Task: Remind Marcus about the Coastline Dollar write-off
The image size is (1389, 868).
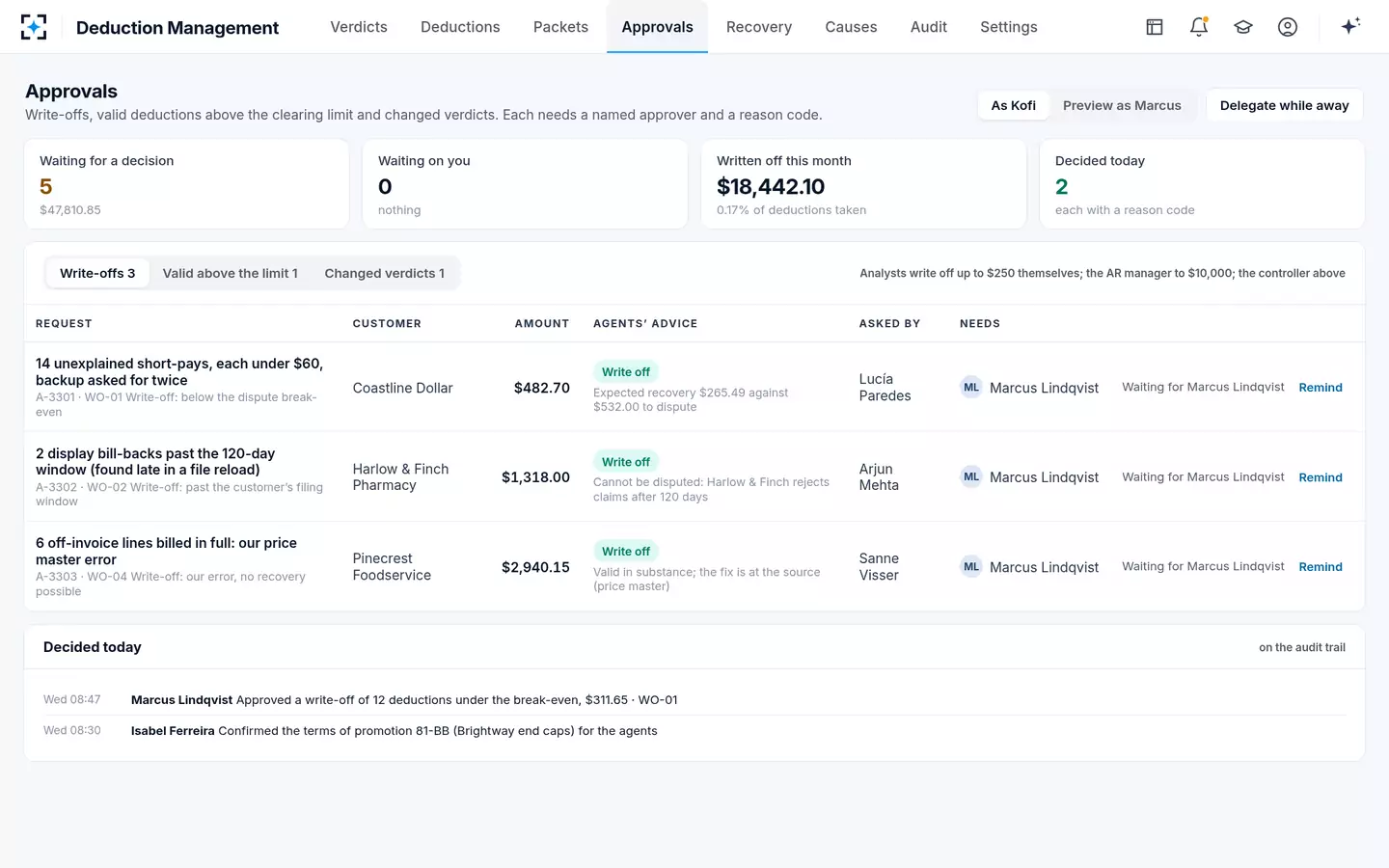Action: [x=1321, y=388]
